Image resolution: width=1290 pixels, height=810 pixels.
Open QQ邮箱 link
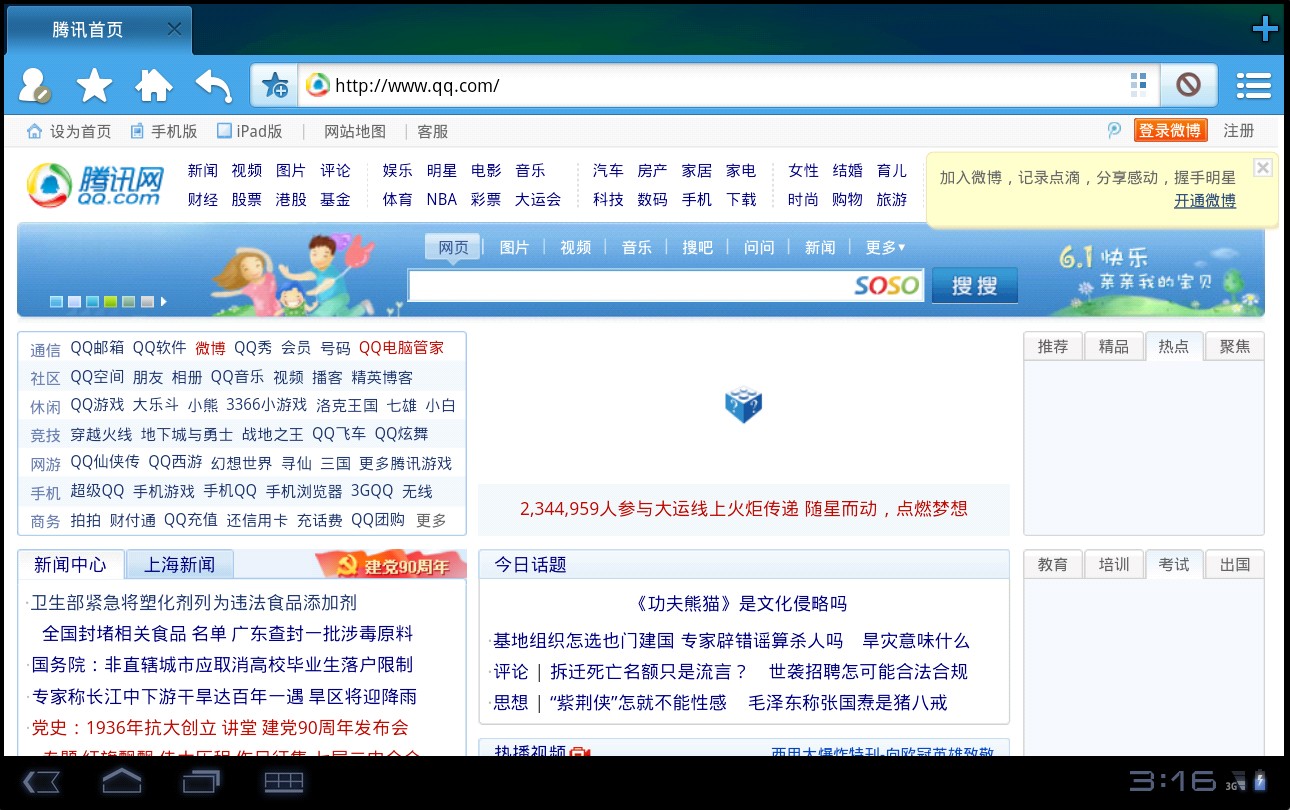(97, 347)
